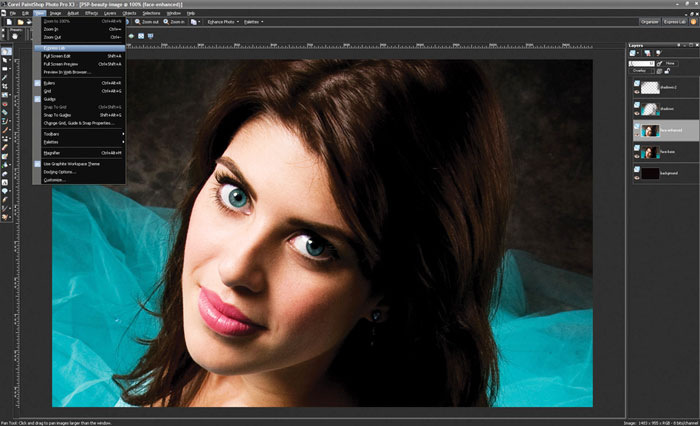
Task: Click the Express Lab button
Action: click(x=674, y=21)
